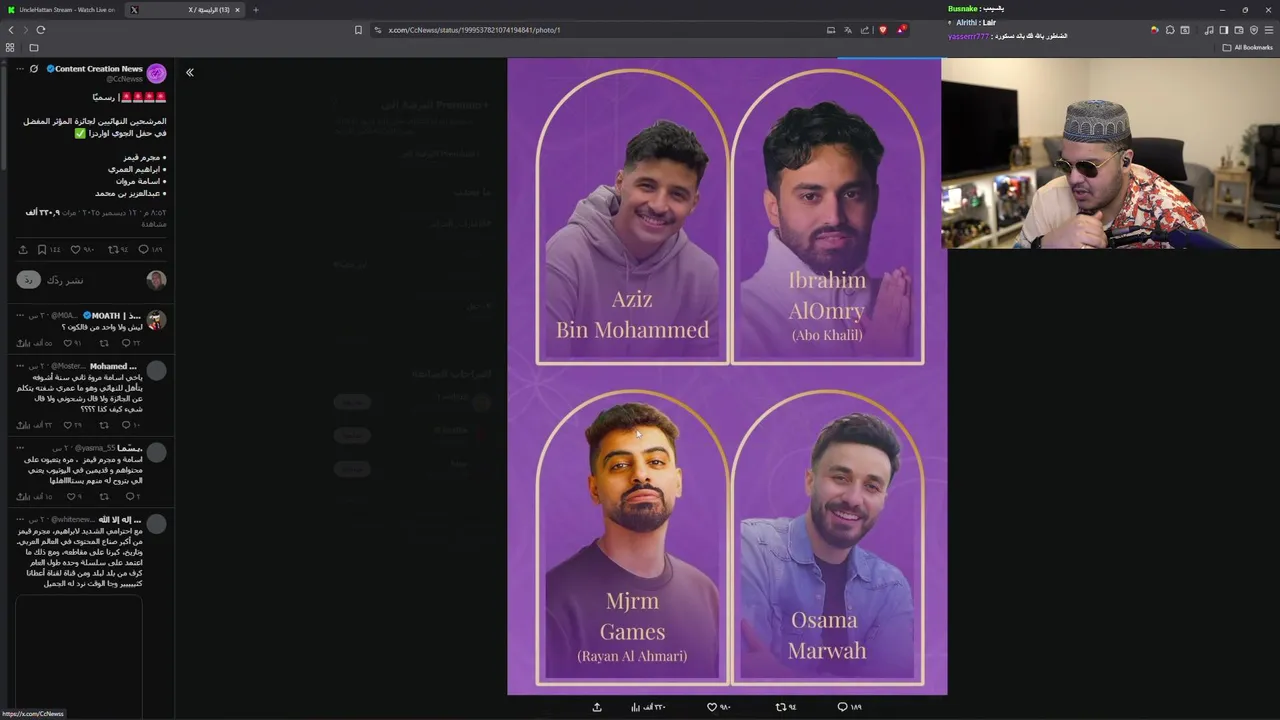The image size is (1280, 720).
Task: Open more options on Mohamed's reply
Action: (19, 366)
